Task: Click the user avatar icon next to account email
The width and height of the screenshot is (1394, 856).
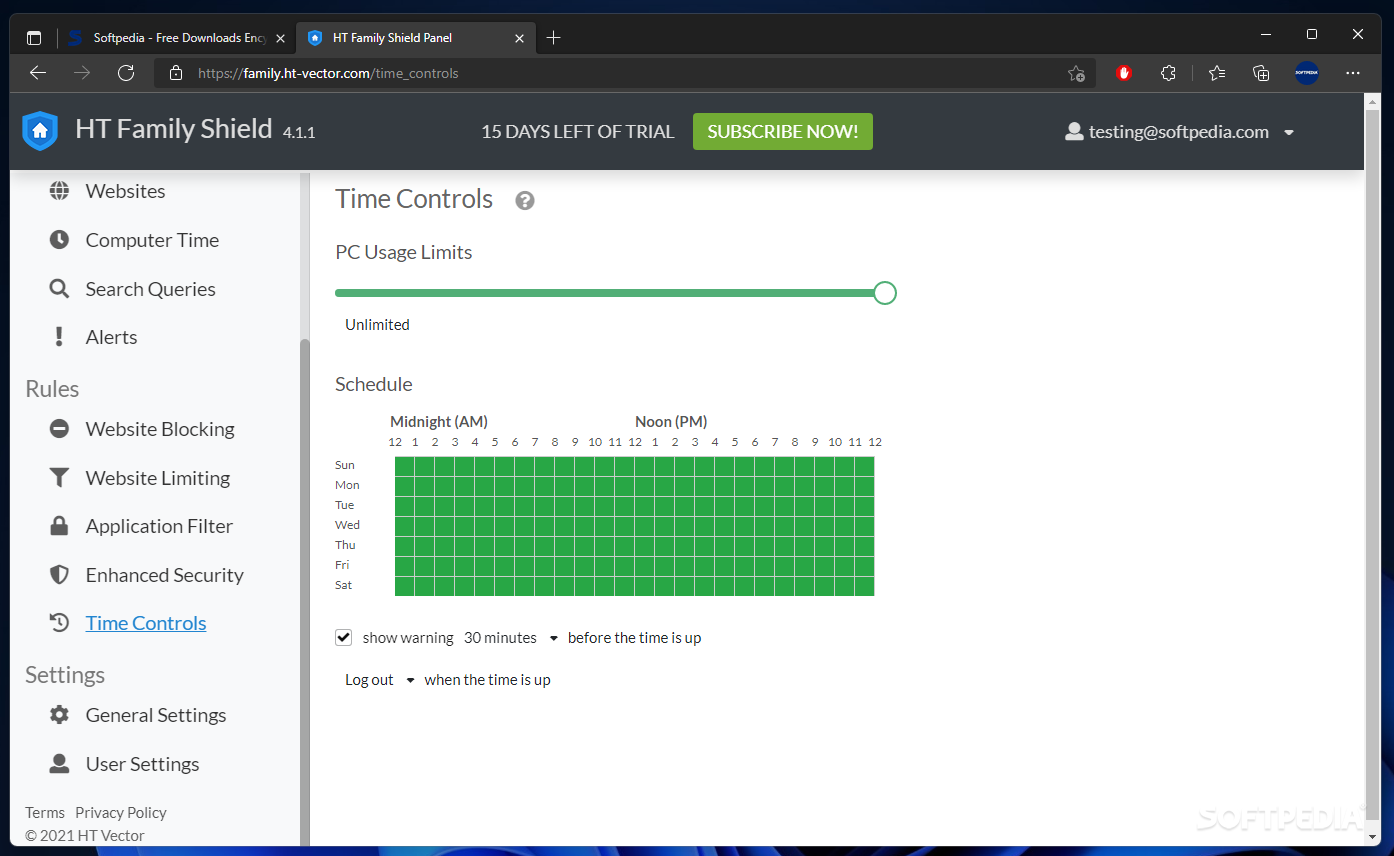Action: (1074, 132)
